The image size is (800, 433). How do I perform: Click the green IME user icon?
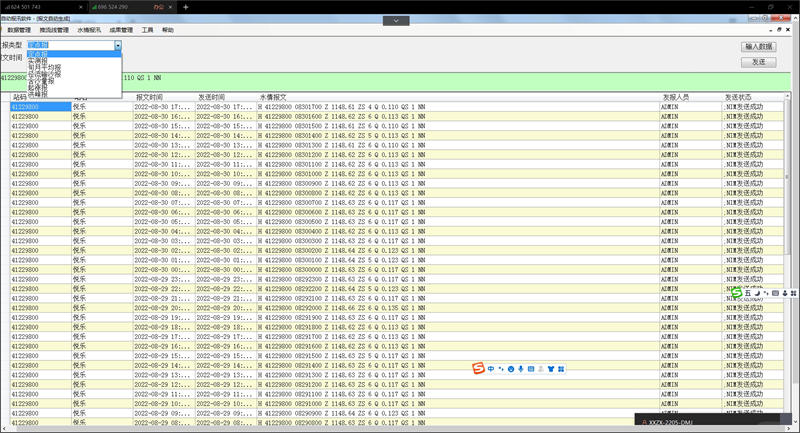coord(785,293)
